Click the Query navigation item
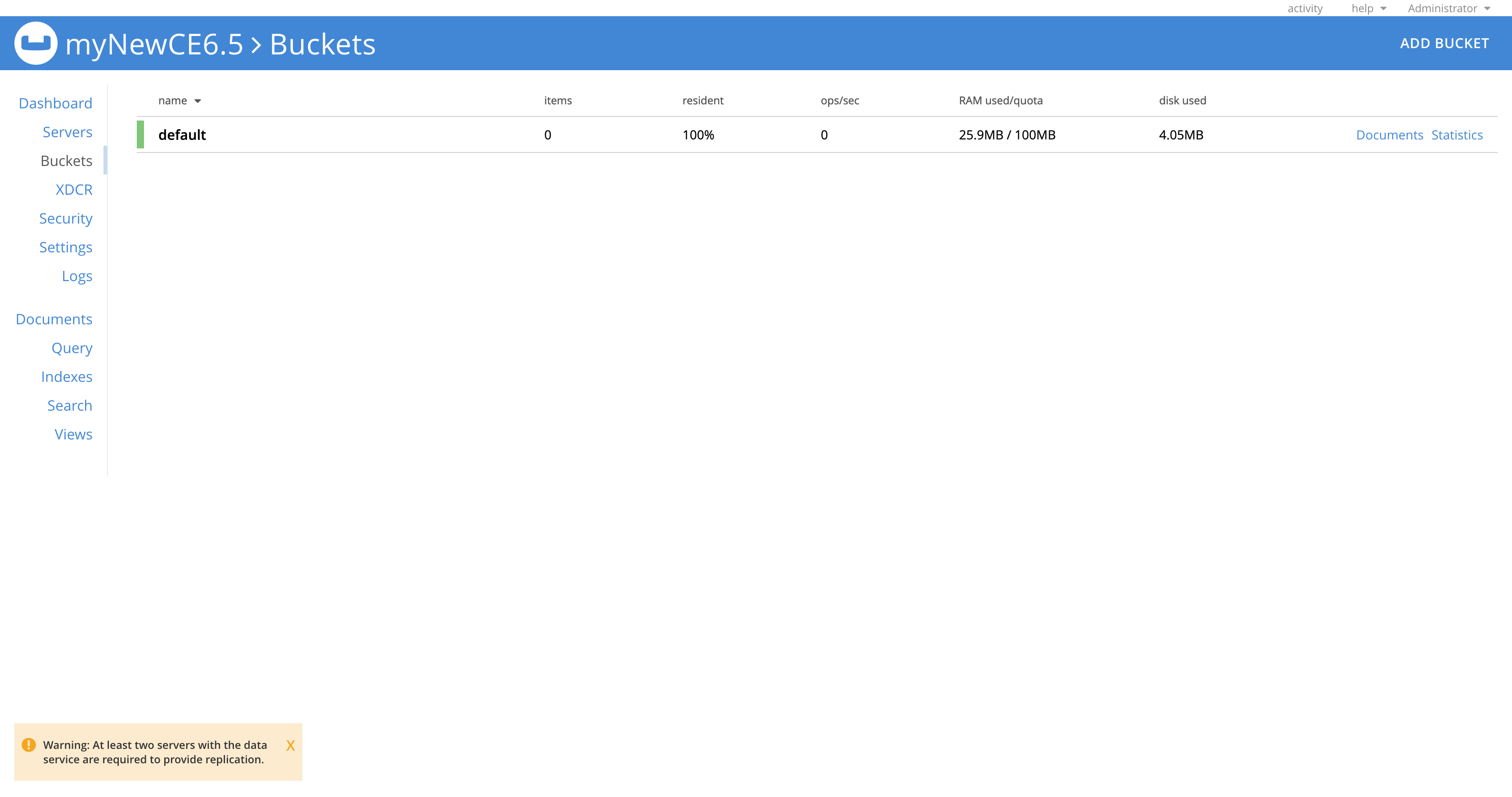1512x797 pixels. click(x=72, y=348)
